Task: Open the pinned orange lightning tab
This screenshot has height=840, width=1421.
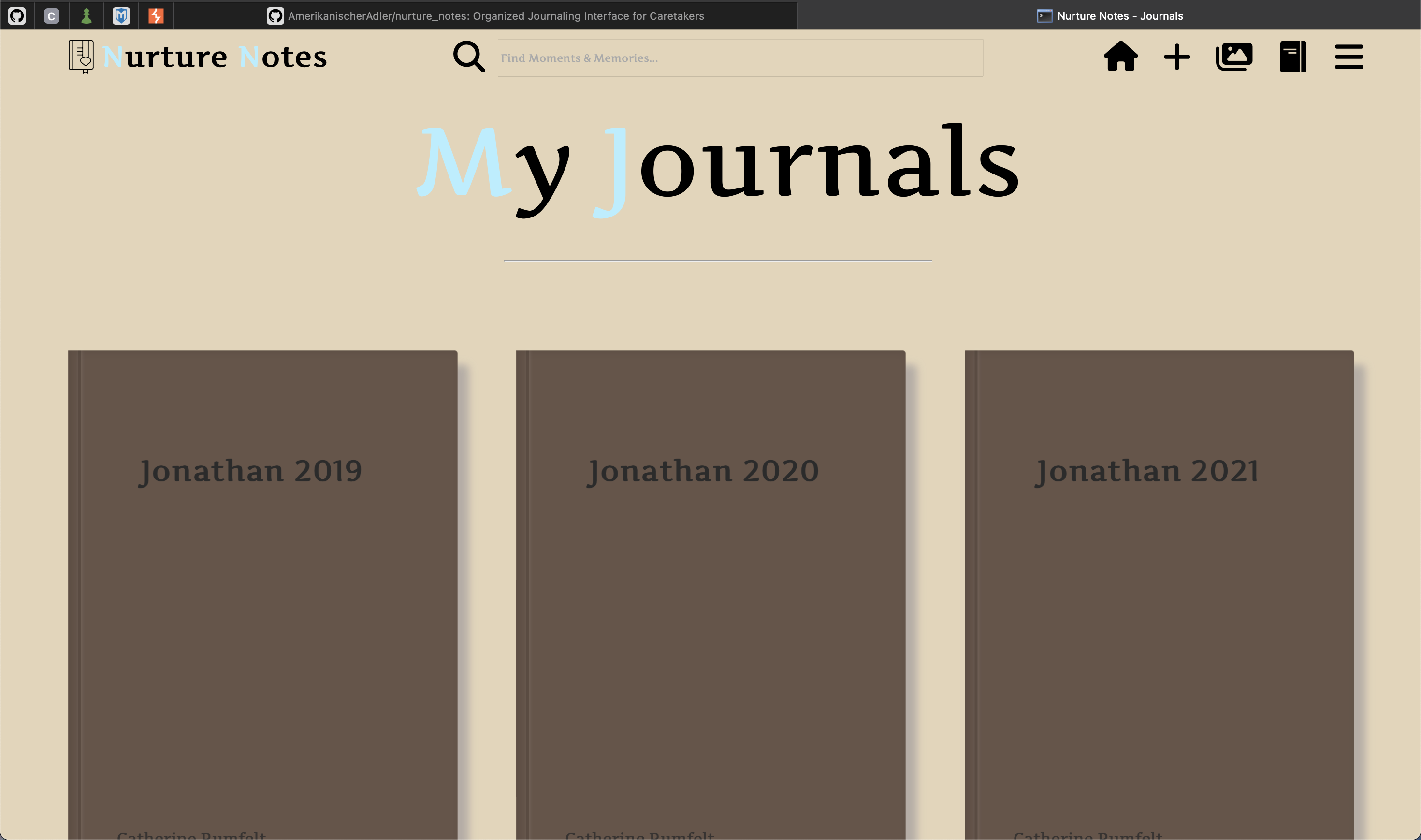Action: tap(156, 16)
